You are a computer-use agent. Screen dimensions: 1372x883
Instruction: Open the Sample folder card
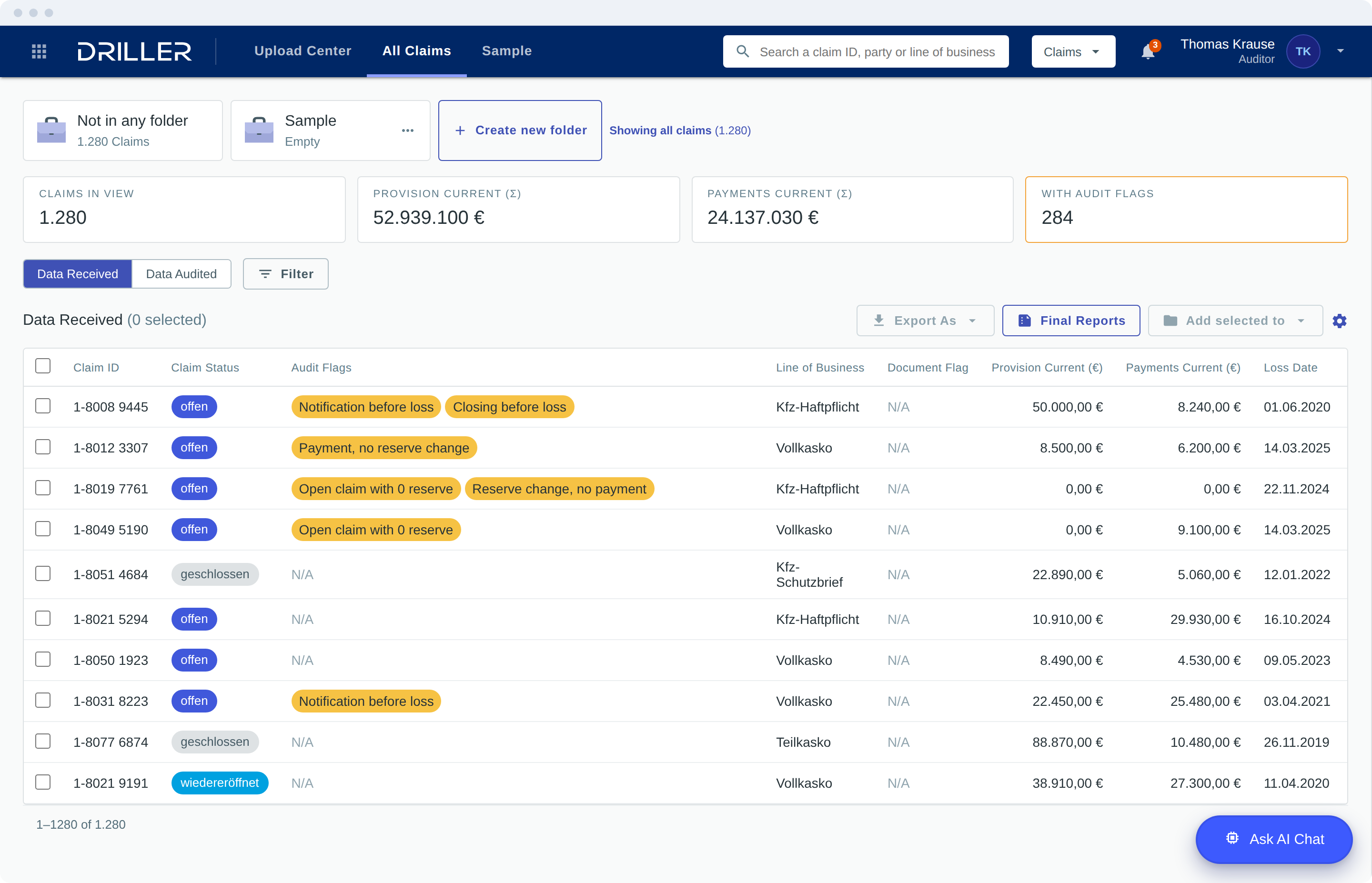click(330, 130)
